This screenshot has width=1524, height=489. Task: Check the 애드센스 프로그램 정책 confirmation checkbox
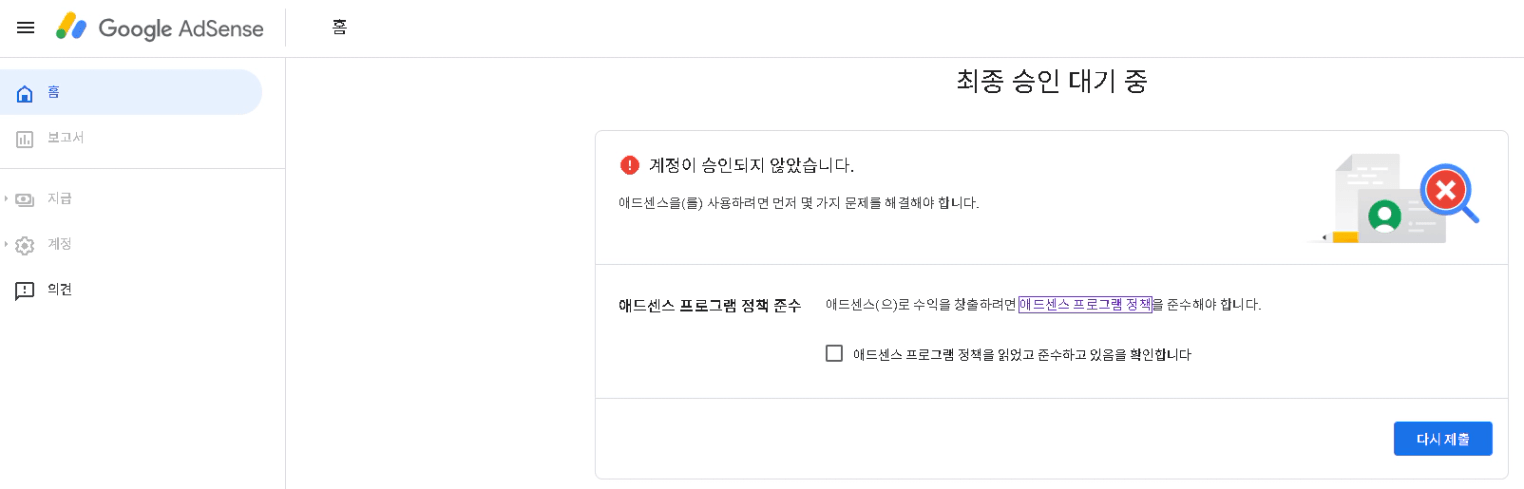(x=834, y=353)
